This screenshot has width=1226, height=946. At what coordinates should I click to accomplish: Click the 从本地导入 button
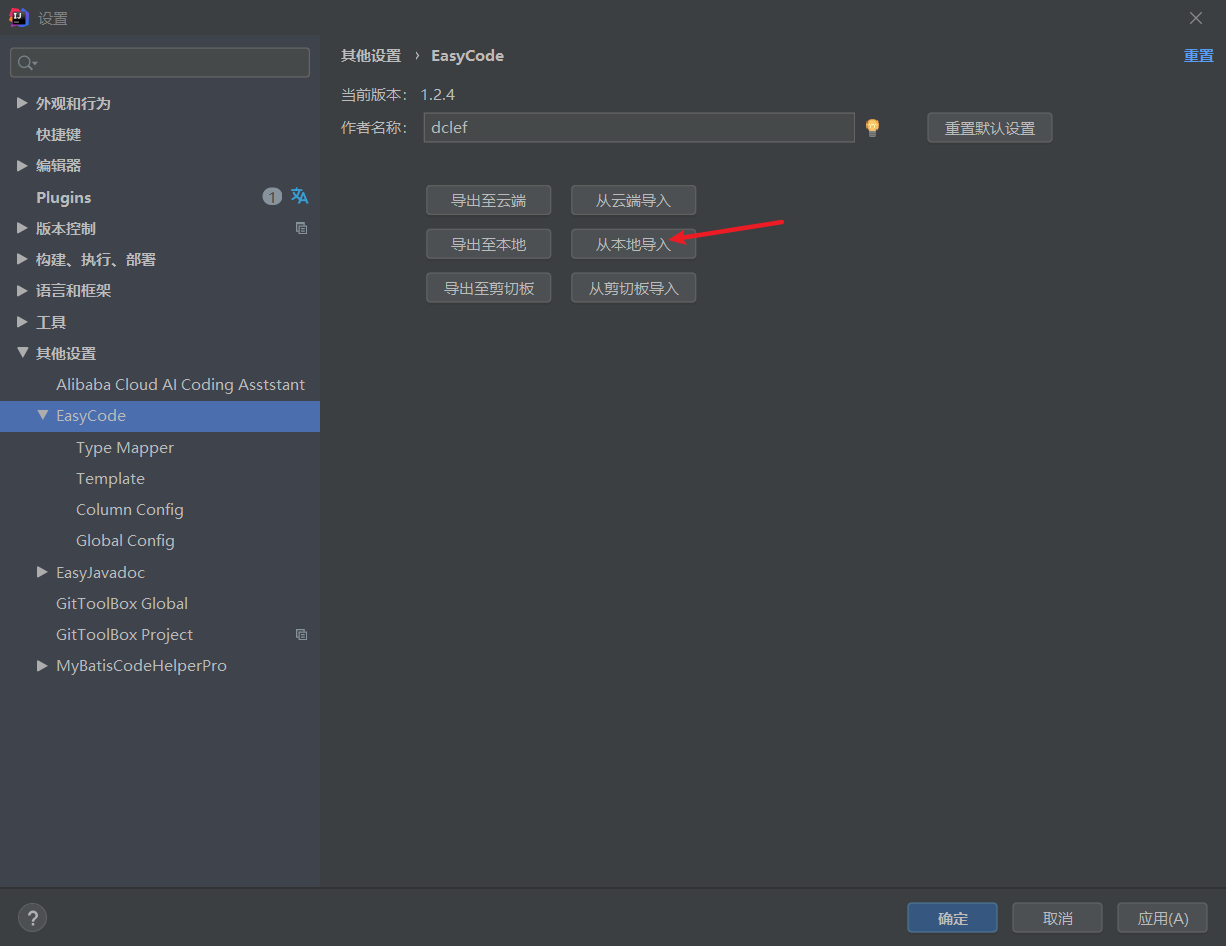[633, 244]
